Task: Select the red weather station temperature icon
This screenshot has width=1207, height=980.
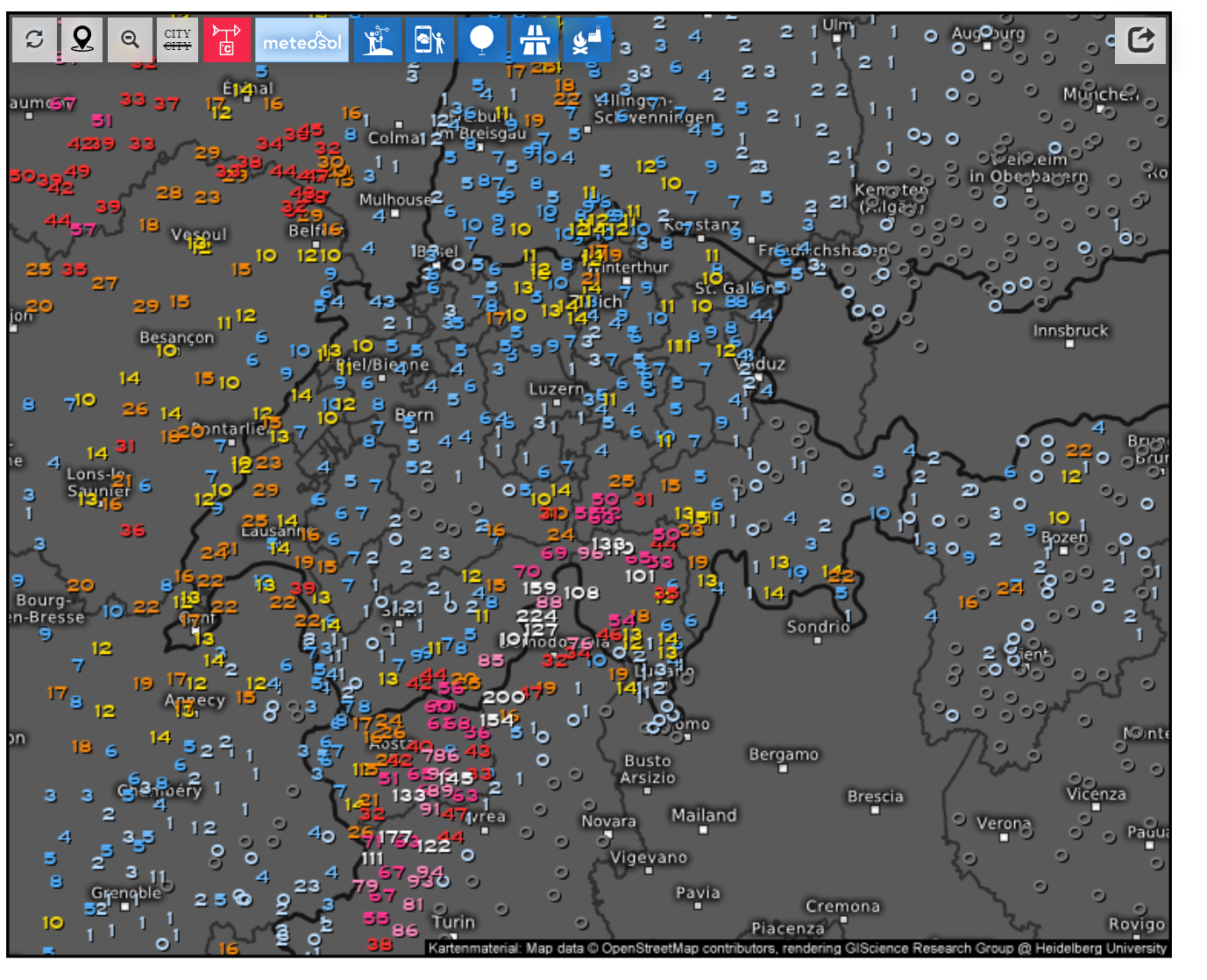Action: pos(226,39)
